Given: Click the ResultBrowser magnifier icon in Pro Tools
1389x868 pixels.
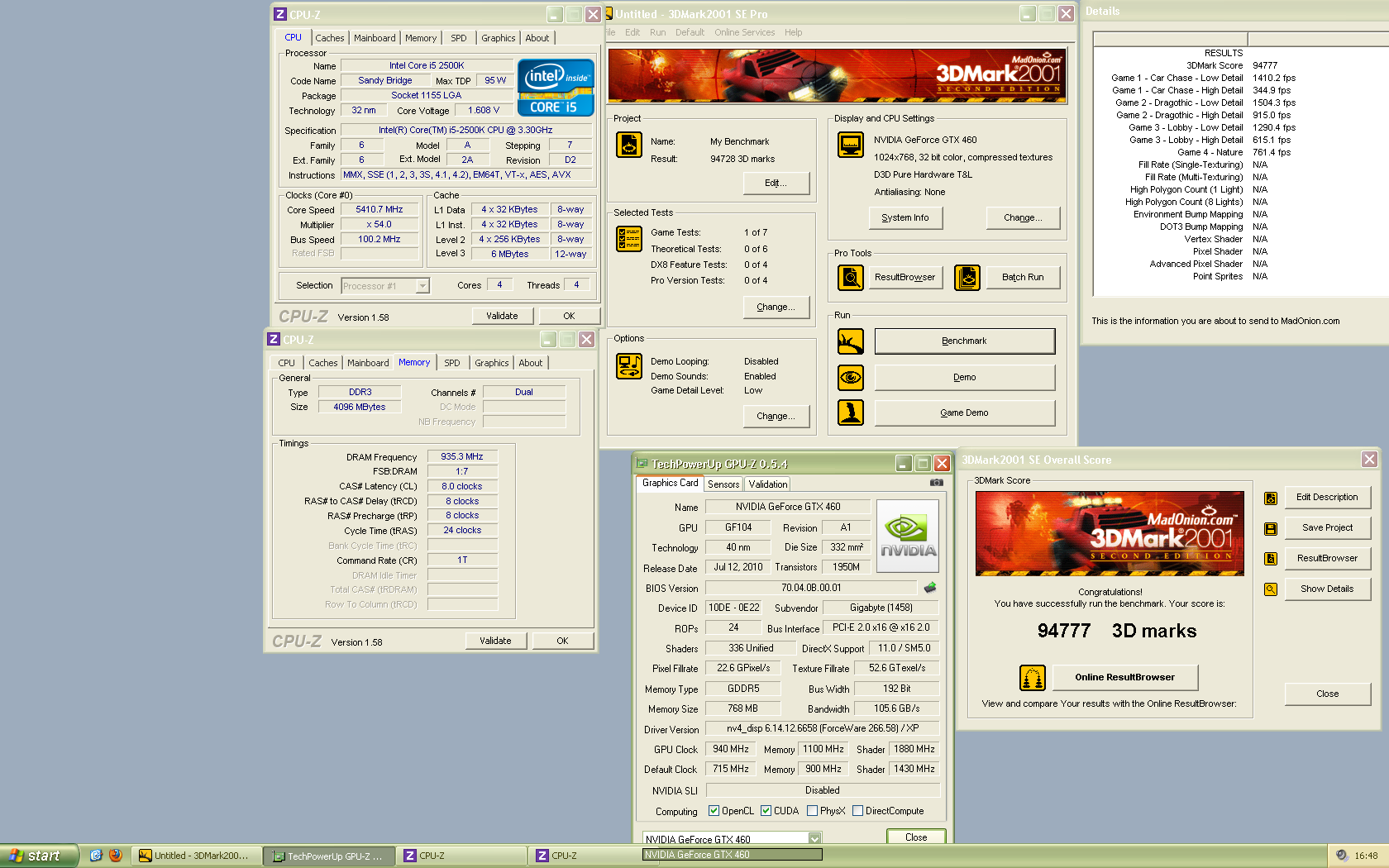Looking at the screenshot, I should (851, 278).
